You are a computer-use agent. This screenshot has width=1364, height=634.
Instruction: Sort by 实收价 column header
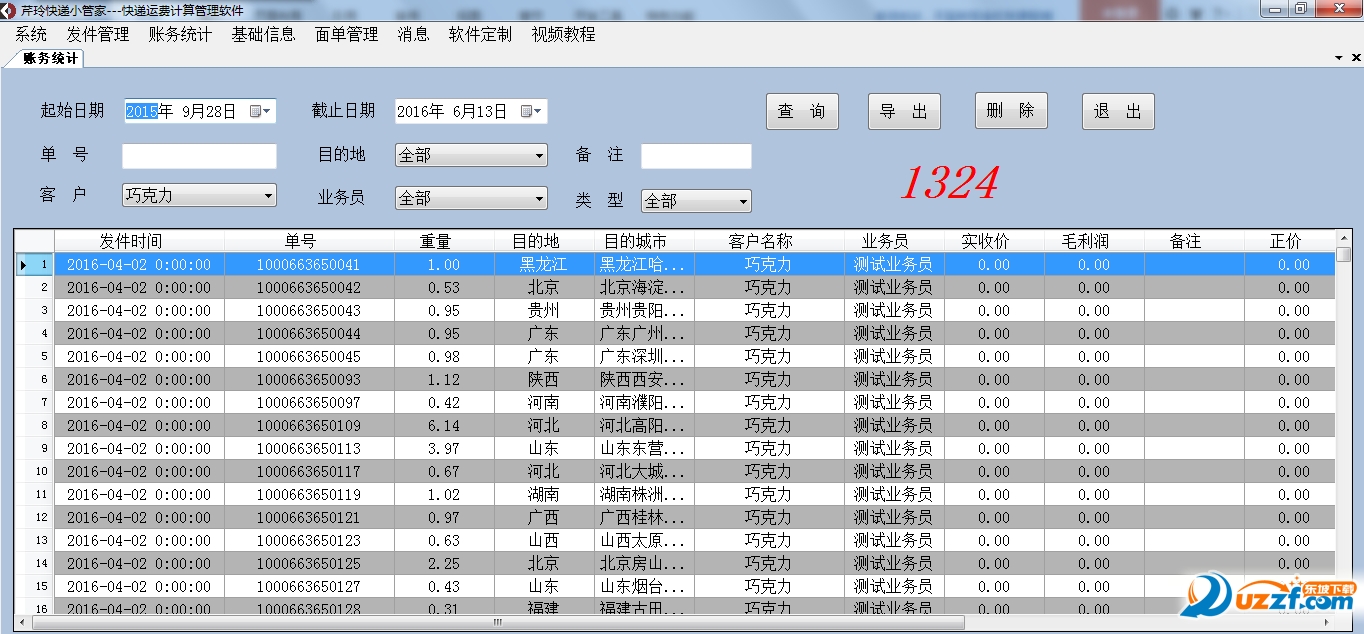click(994, 241)
